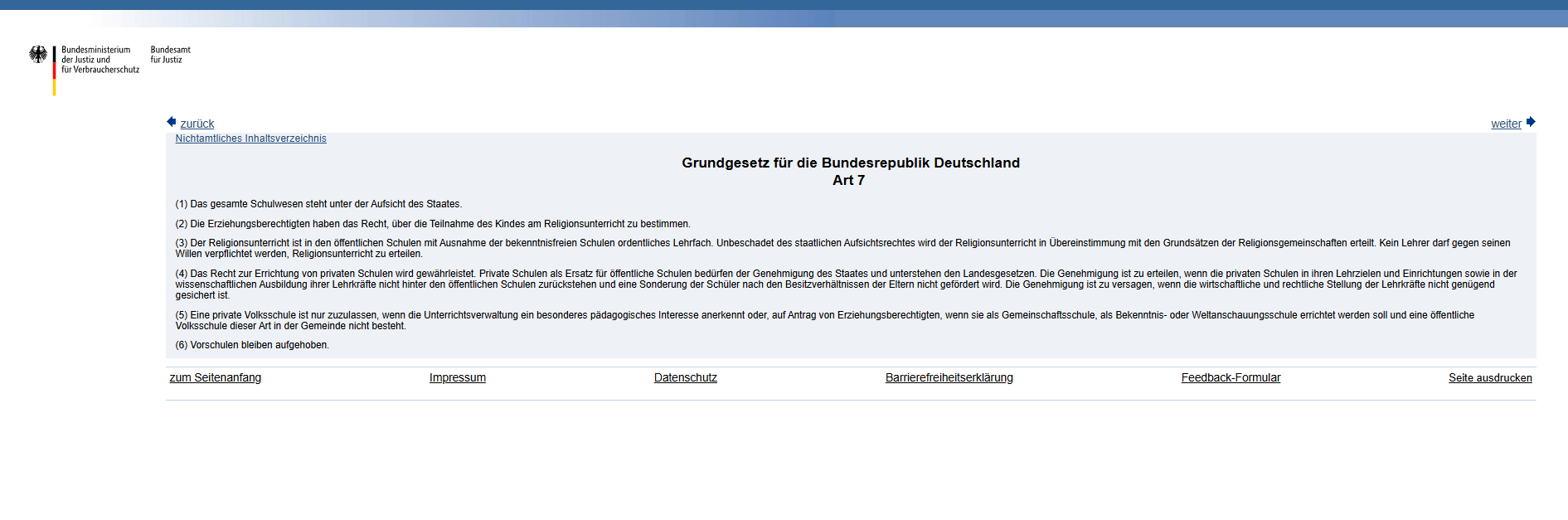Open the Nichtamtliches Inhaltsverzeichnis link
1568x520 pixels.
pos(250,139)
